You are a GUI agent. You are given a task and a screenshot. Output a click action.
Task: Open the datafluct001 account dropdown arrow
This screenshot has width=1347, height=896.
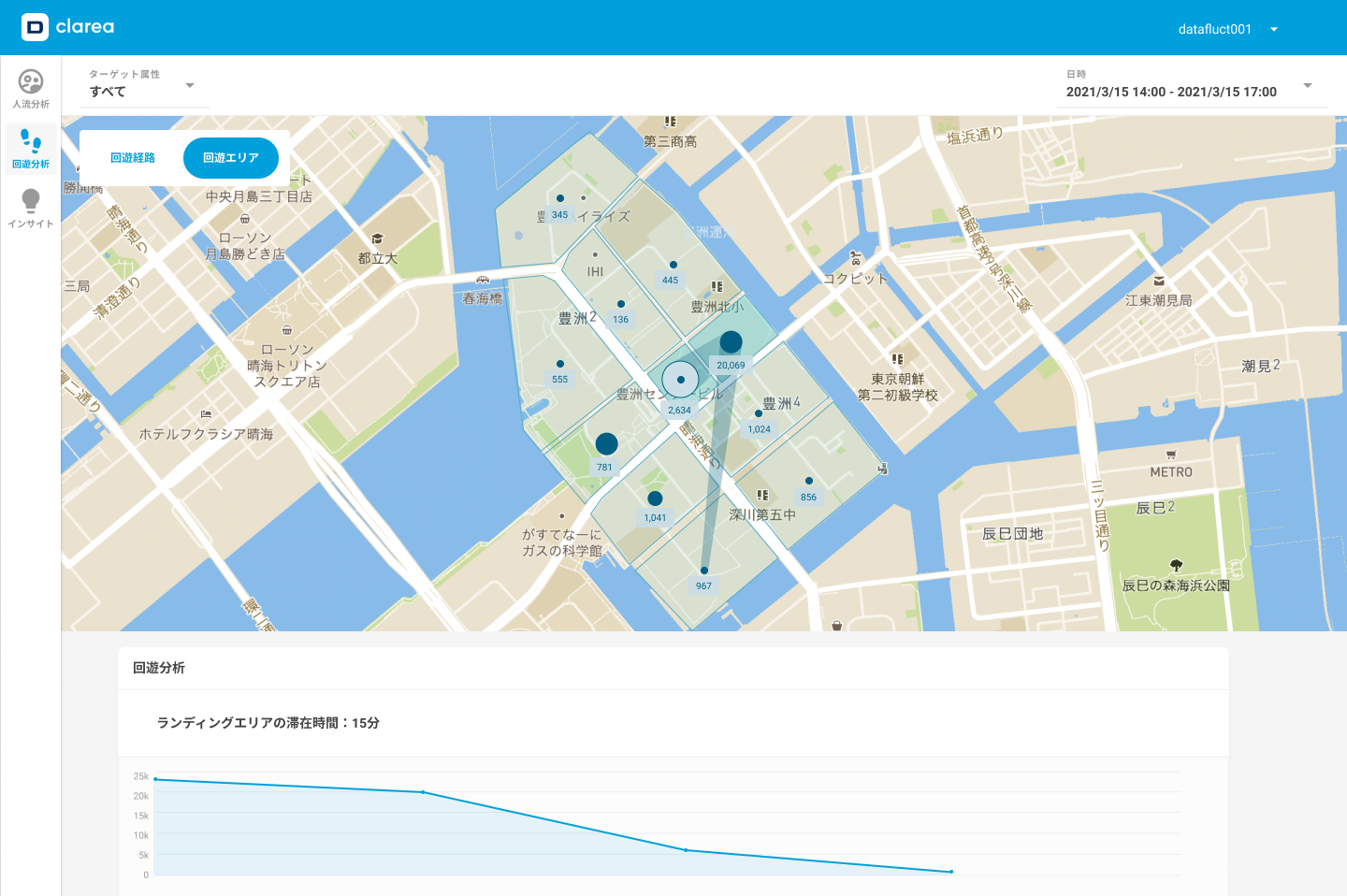(x=1274, y=29)
